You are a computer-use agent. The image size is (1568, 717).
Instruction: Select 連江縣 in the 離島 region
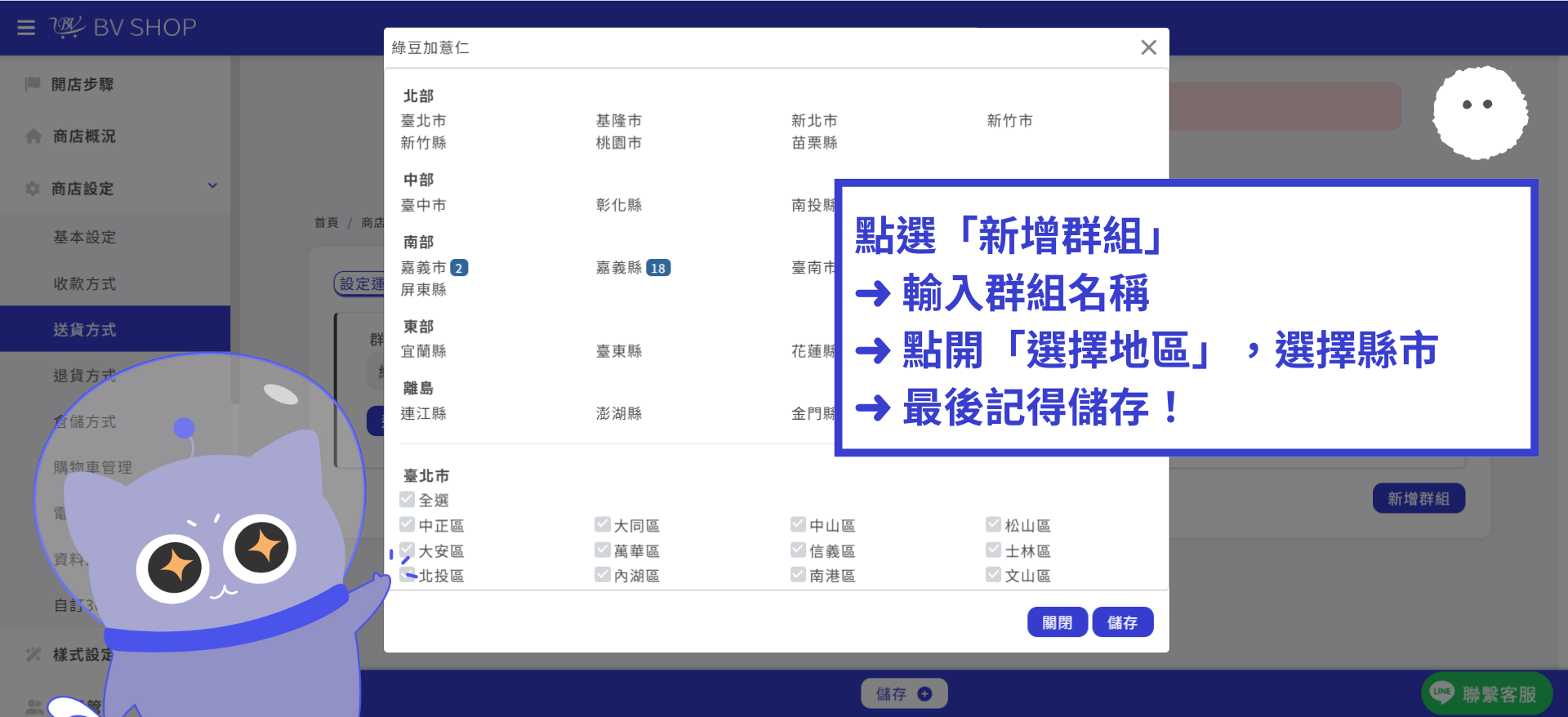[423, 414]
